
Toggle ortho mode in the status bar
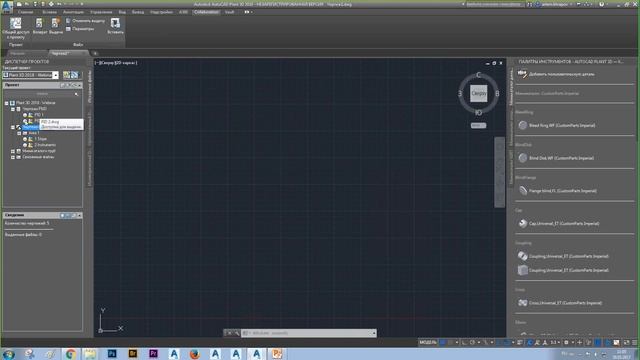(465, 342)
